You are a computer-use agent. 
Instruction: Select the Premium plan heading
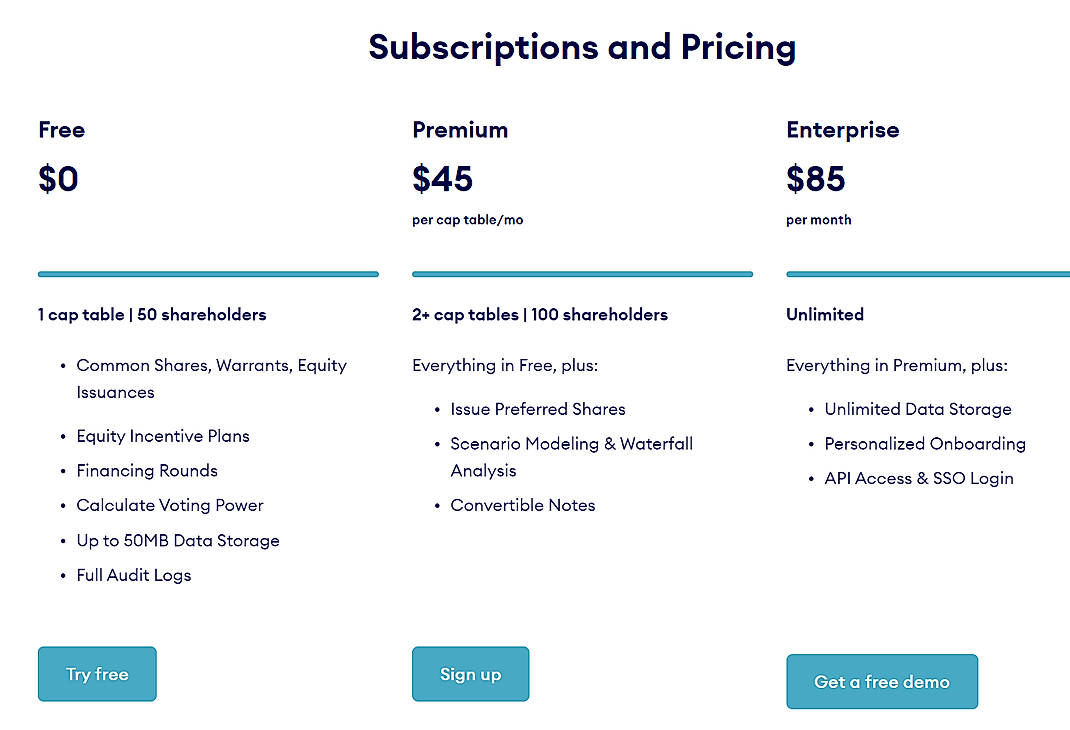[x=459, y=130]
